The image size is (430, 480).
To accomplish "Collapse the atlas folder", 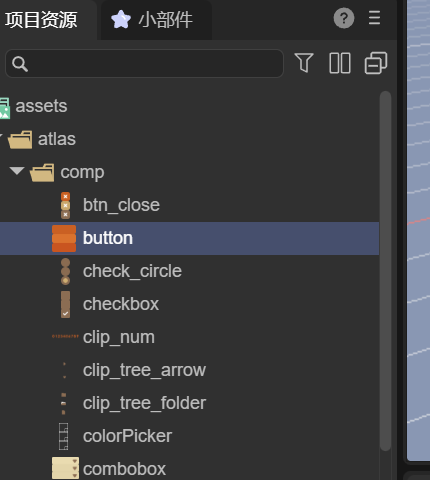I will [1, 136].
